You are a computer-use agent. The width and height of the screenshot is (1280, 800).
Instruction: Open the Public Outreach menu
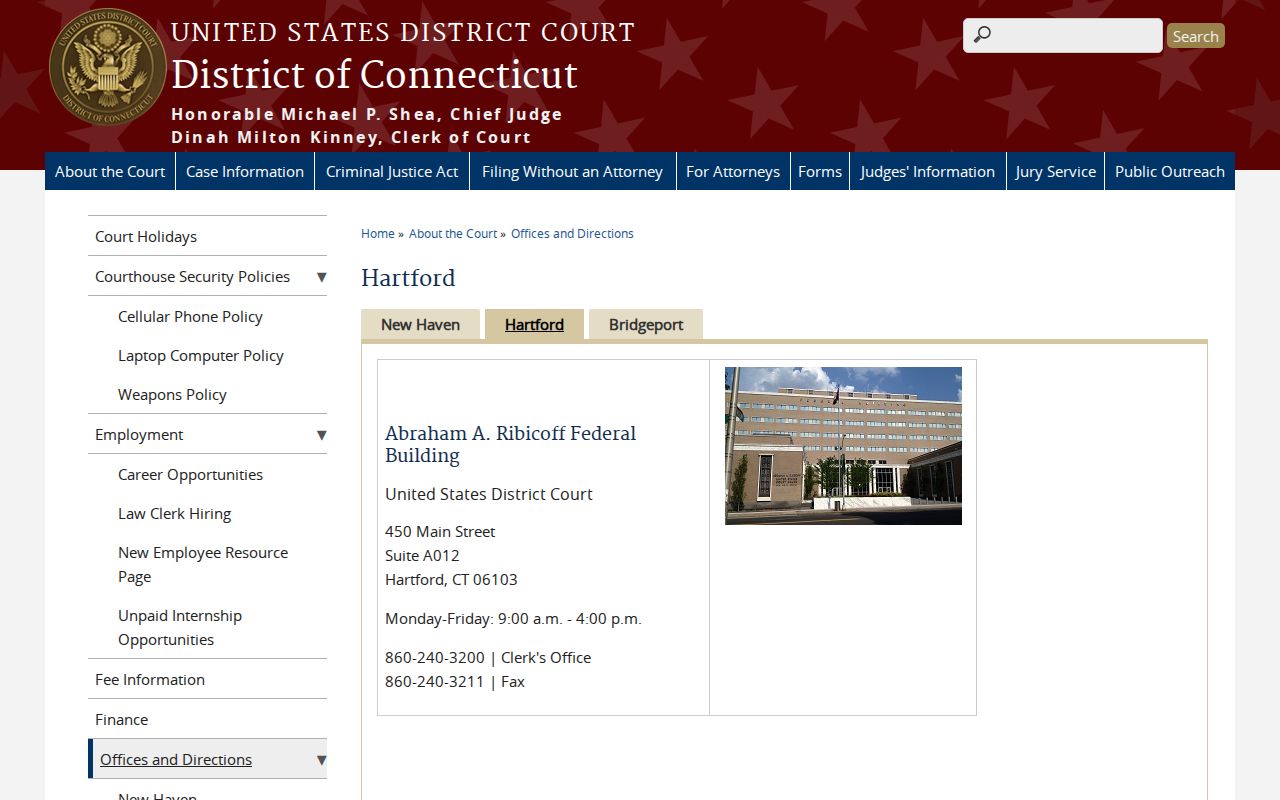click(x=1170, y=171)
